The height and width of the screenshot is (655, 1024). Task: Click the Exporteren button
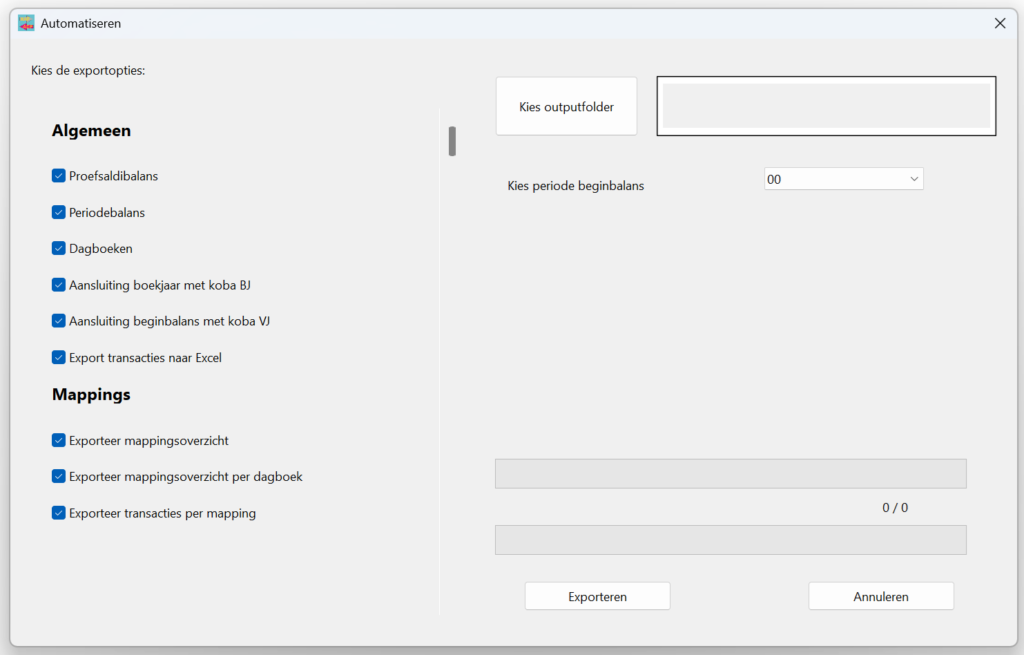click(x=597, y=597)
